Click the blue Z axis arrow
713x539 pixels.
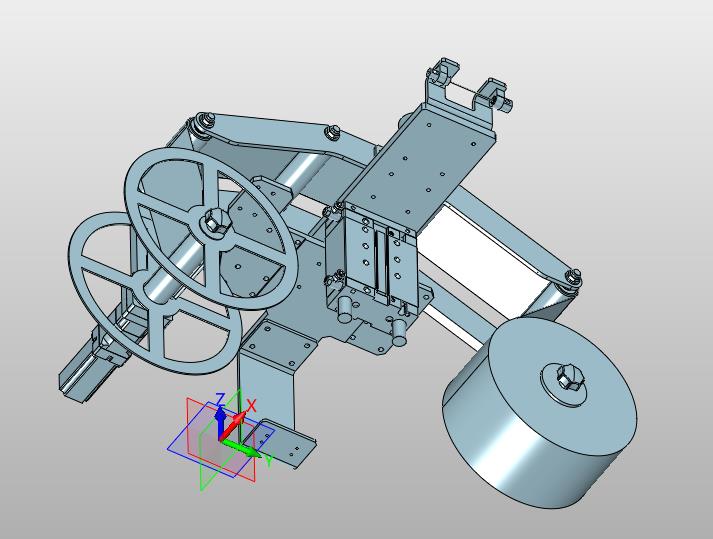tap(220, 422)
